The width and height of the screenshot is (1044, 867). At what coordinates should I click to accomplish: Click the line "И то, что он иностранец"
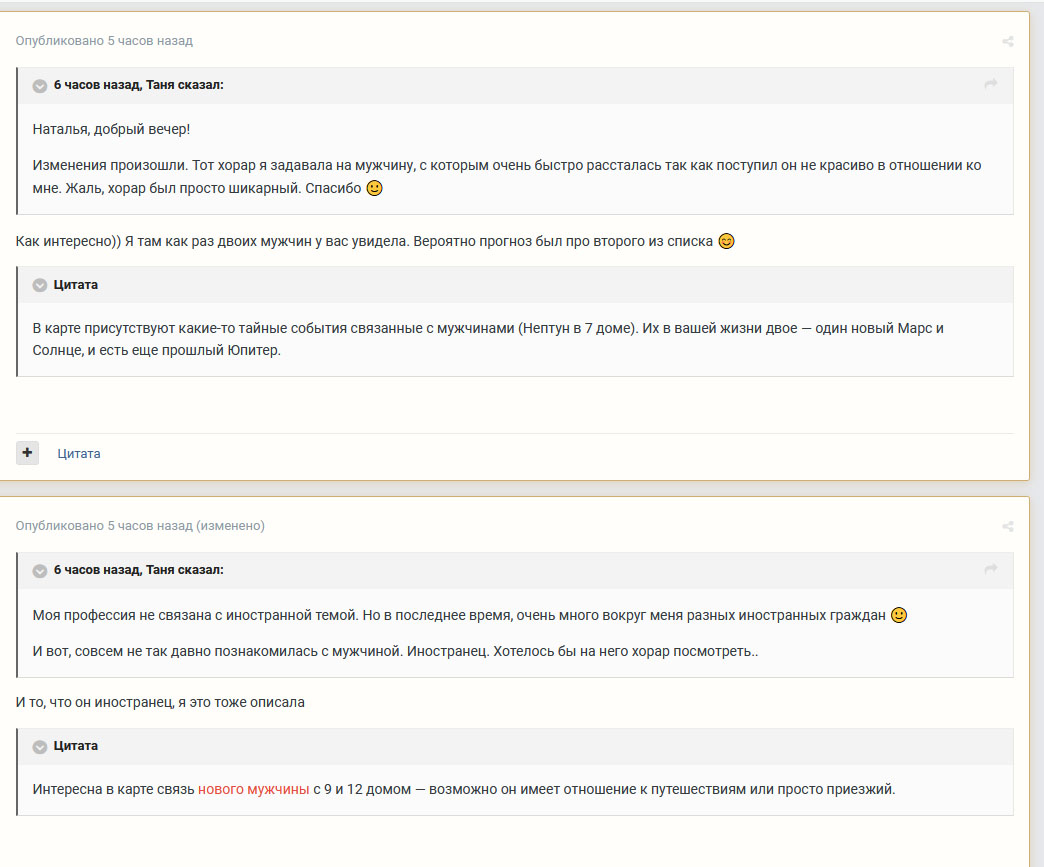point(160,702)
